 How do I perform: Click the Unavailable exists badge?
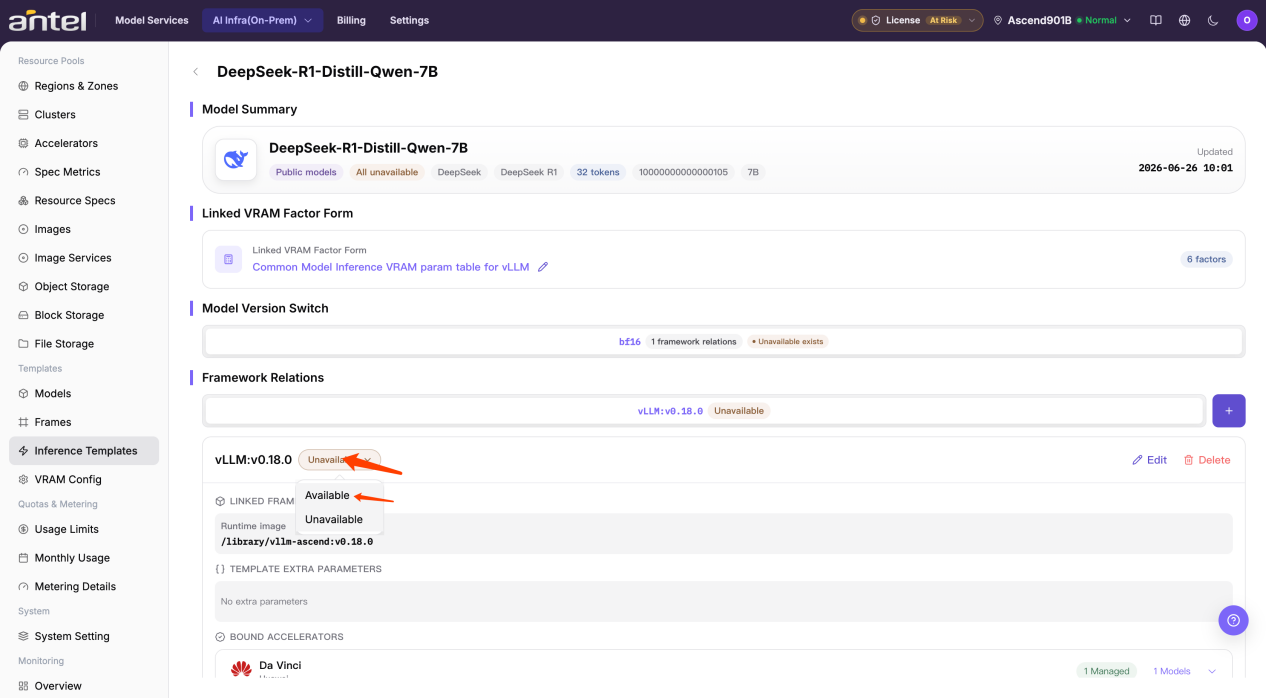pyautogui.click(x=787, y=342)
